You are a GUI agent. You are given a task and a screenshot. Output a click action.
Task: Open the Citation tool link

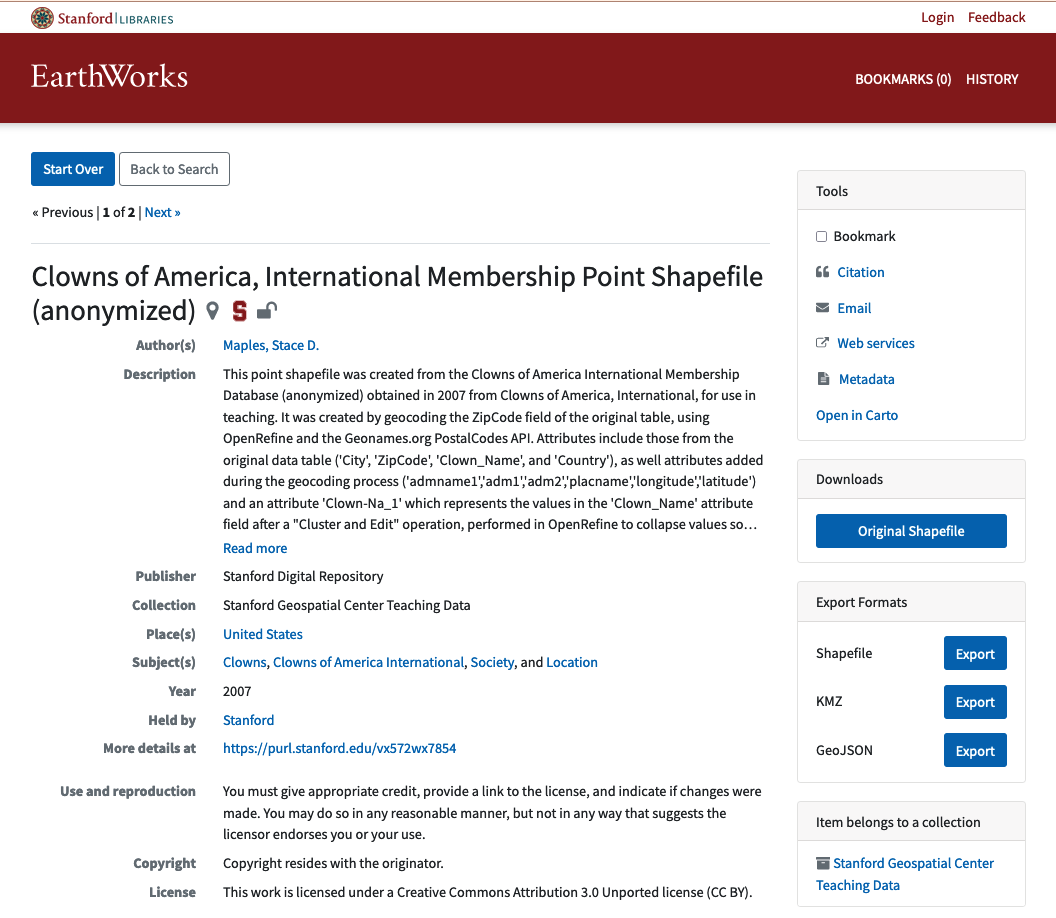coord(861,272)
